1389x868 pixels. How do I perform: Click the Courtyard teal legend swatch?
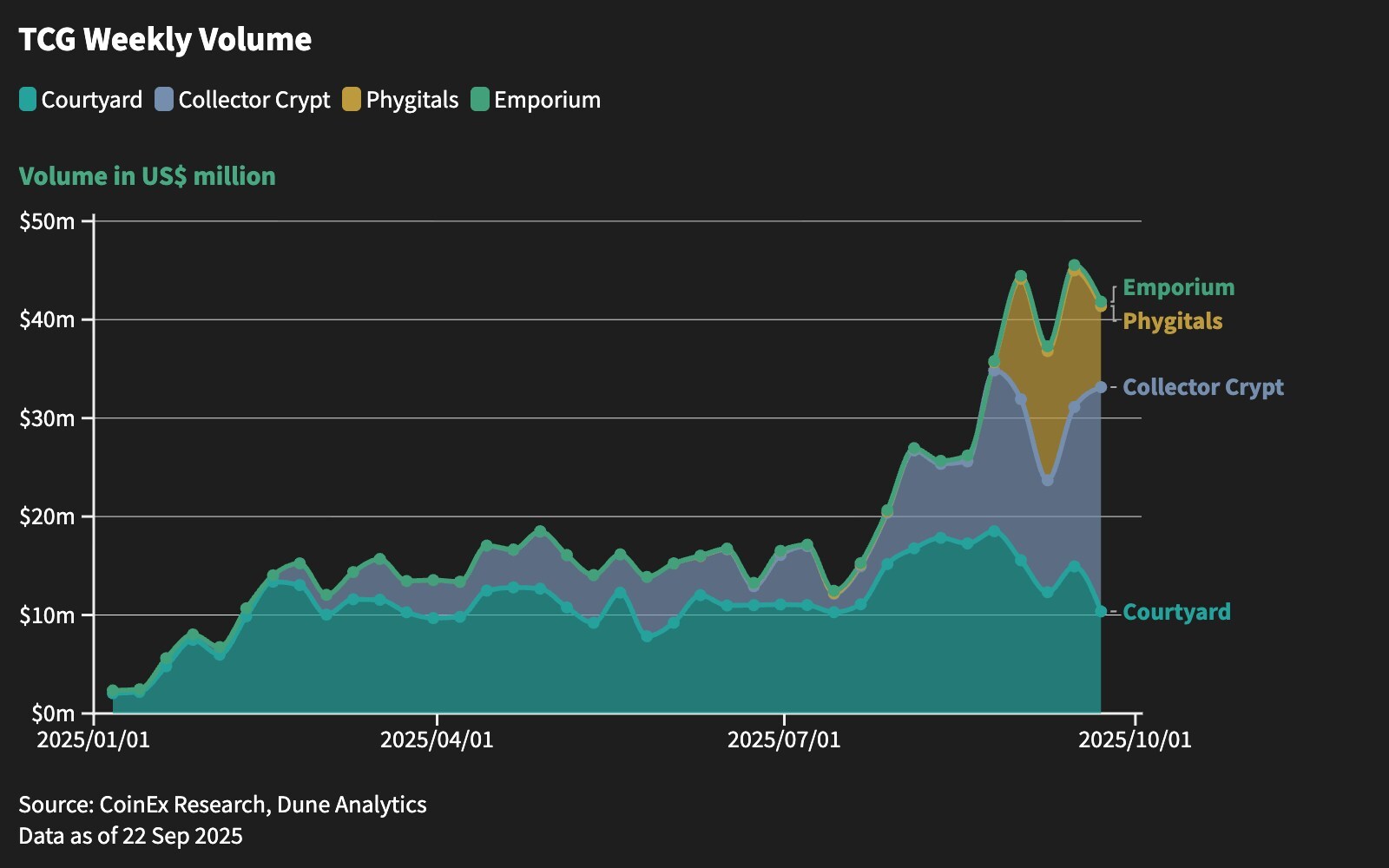pyautogui.click(x=28, y=100)
